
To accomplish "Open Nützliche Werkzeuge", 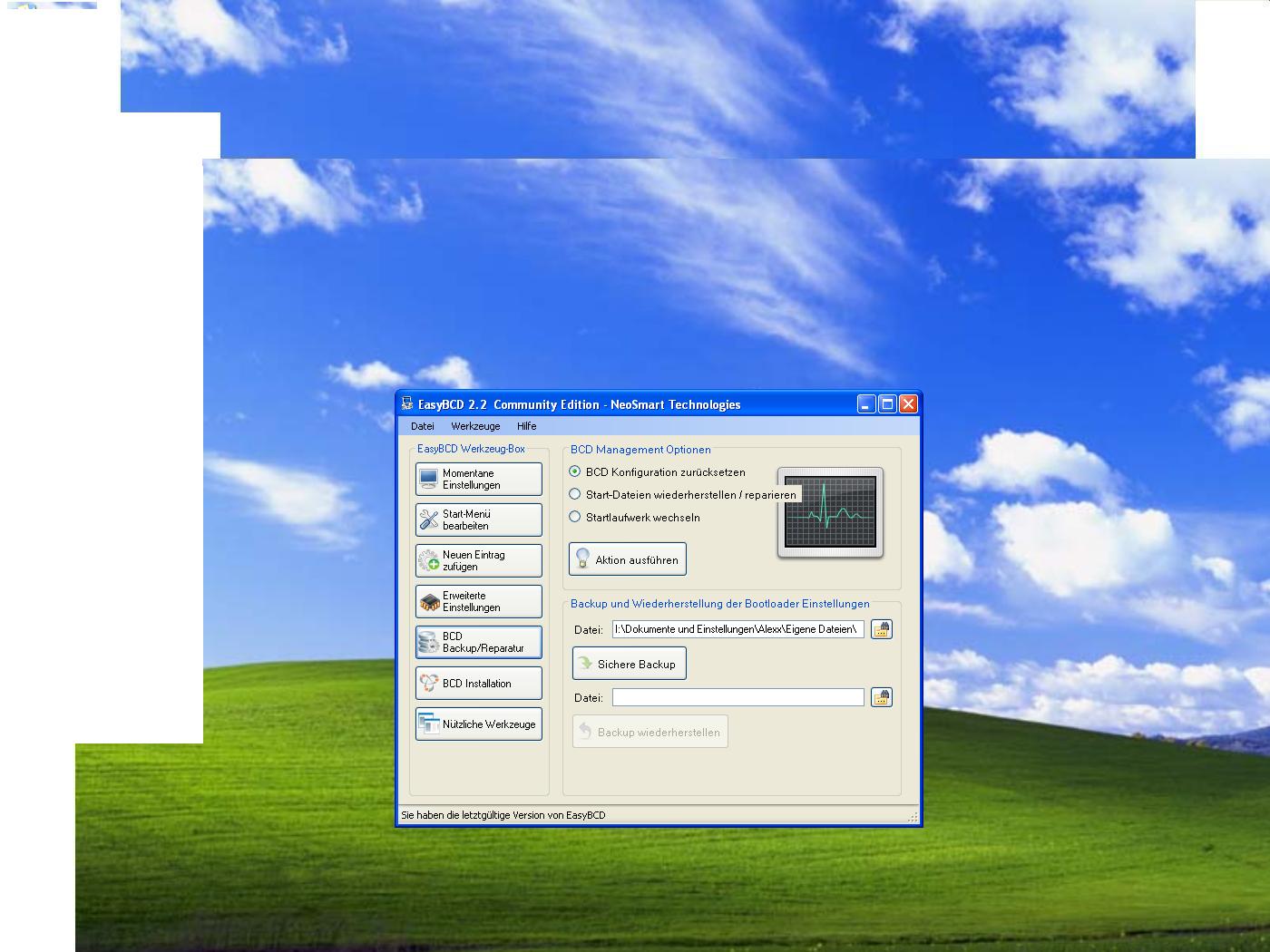I will tap(479, 724).
